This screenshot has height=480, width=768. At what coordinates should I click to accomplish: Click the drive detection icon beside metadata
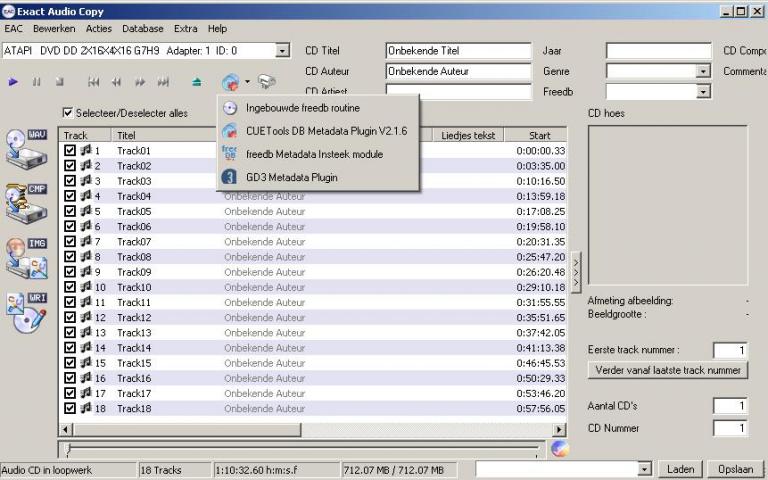click(x=266, y=82)
